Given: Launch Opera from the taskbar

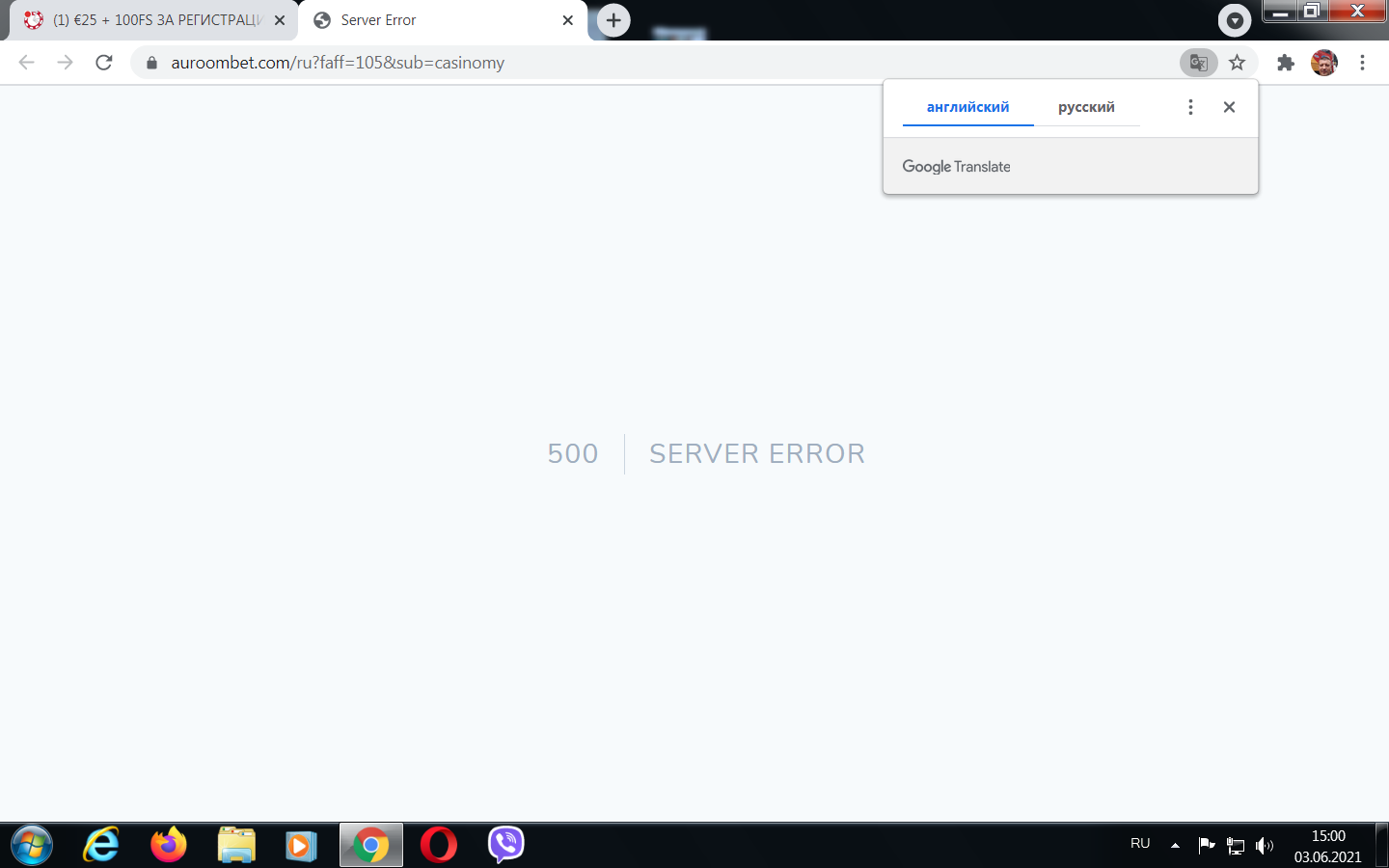Looking at the screenshot, I should [x=439, y=845].
